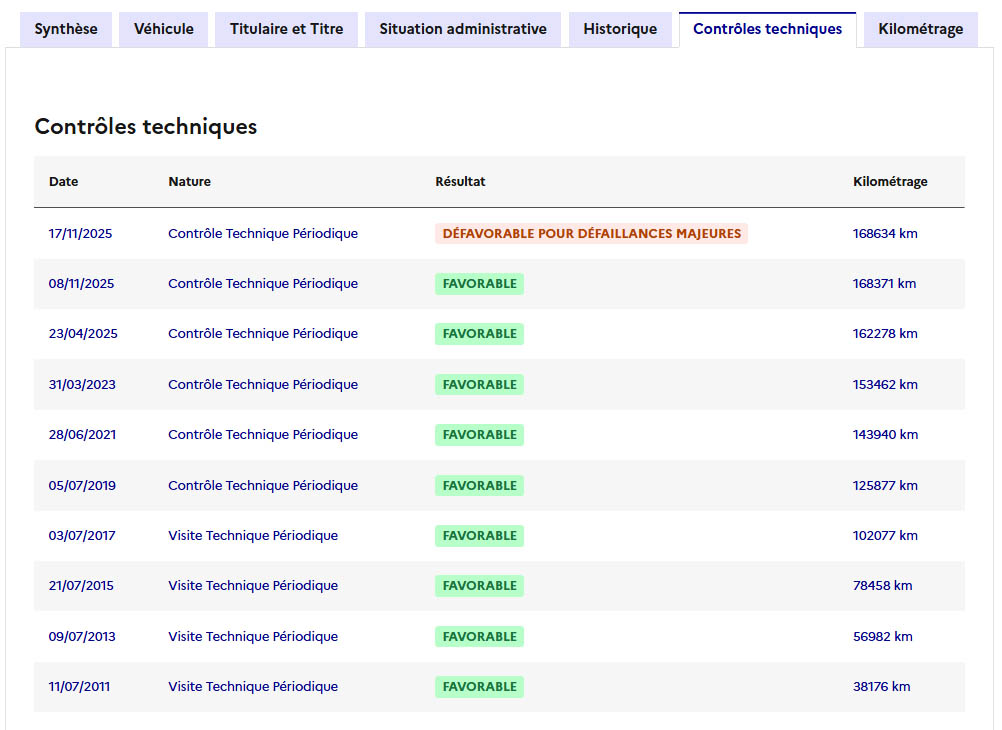Click the Date column header
1002x730 pixels.
pyautogui.click(x=63, y=182)
